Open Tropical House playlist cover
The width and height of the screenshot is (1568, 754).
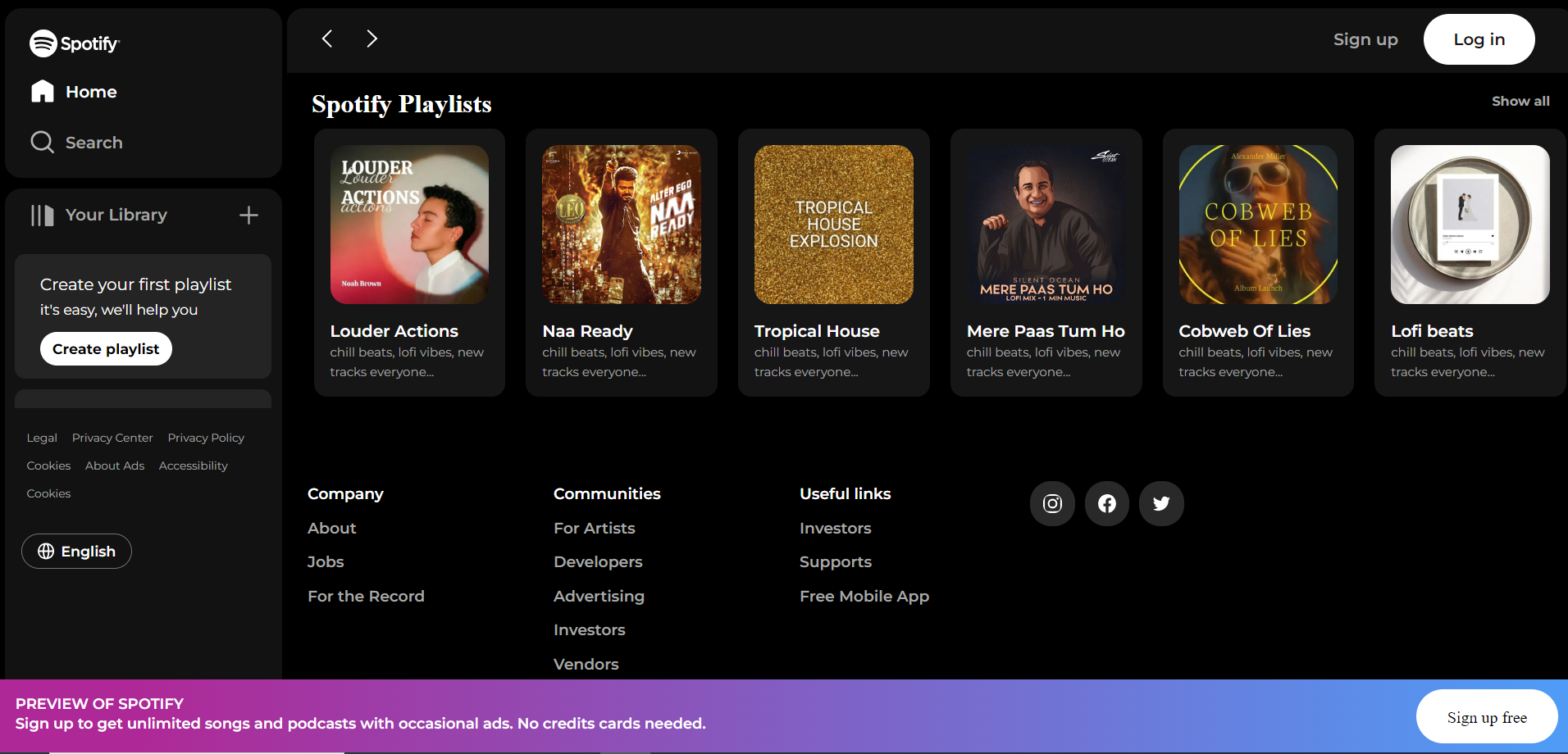coord(834,225)
